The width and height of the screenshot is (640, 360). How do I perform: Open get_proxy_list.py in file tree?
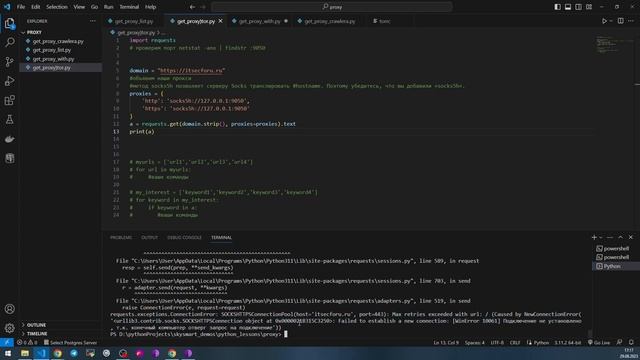point(52,50)
